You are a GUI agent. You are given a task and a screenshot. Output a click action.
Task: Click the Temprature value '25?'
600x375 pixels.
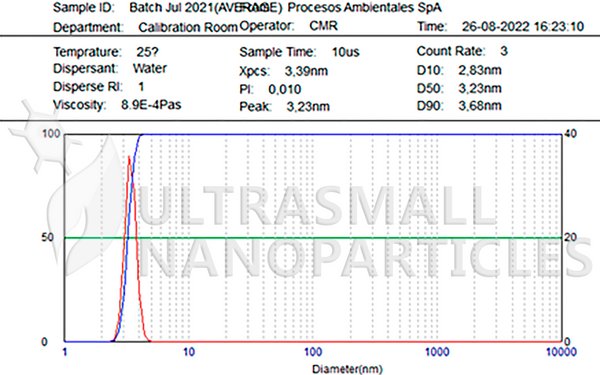coord(147,52)
